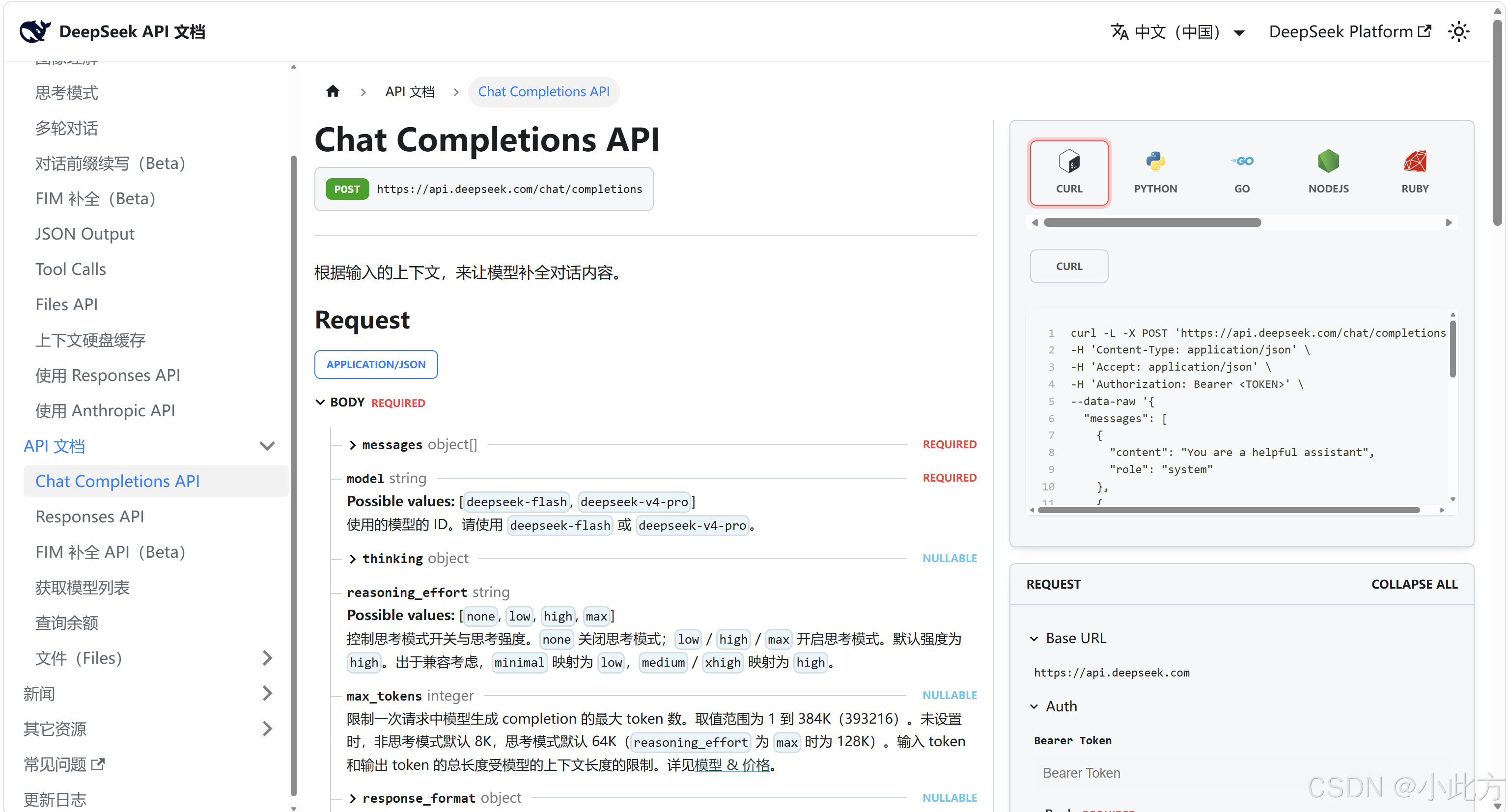The width and height of the screenshot is (1508, 812).
Task: Click the page vertical scrollbar
Action: (x=1498, y=122)
